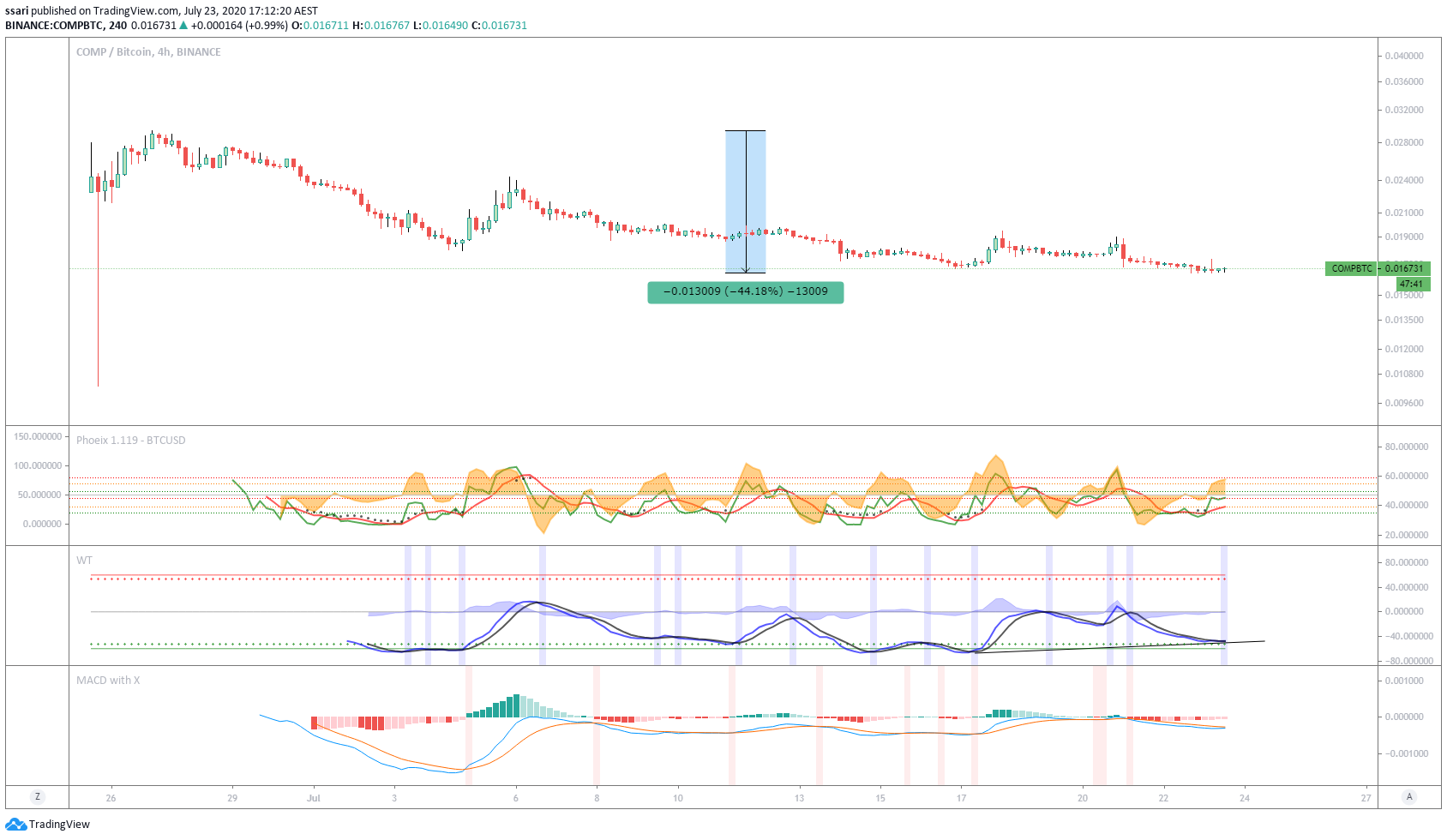This screenshot has height=840, width=1447.
Task: Click the 0.012000 price axis label
Action: click(1404, 350)
